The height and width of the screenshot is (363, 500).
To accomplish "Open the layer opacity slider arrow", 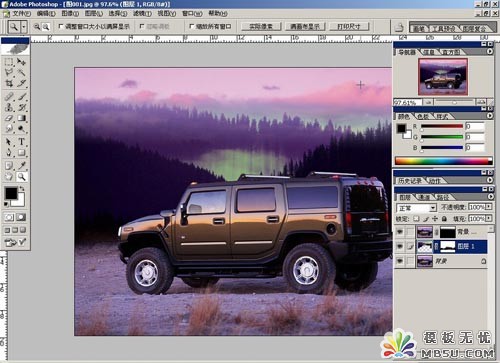I will pos(489,207).
